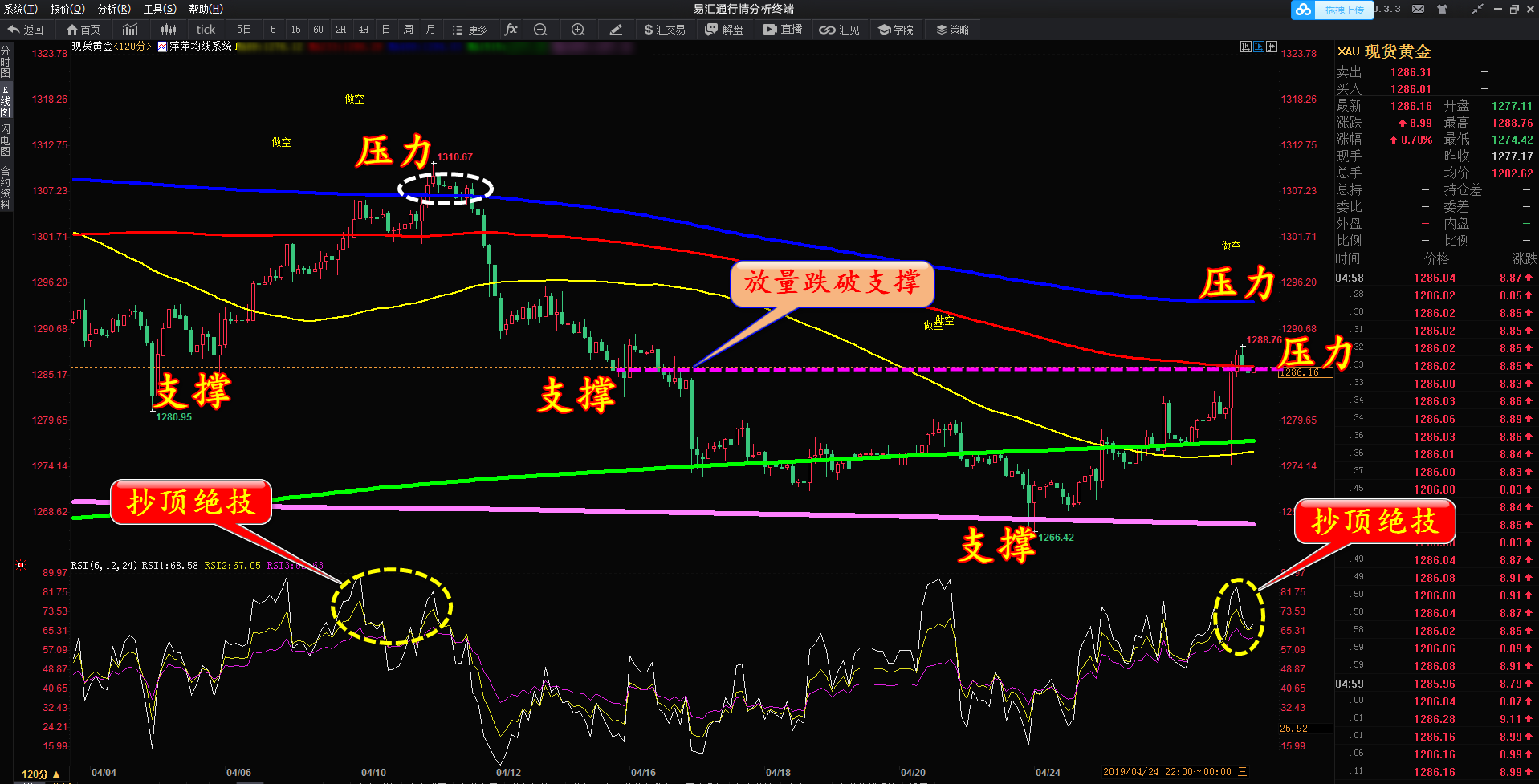This screenshot has width=1539, height=784.
Task: Click the cloud 拖拽上传 upload button
Action: point(1331,10)
